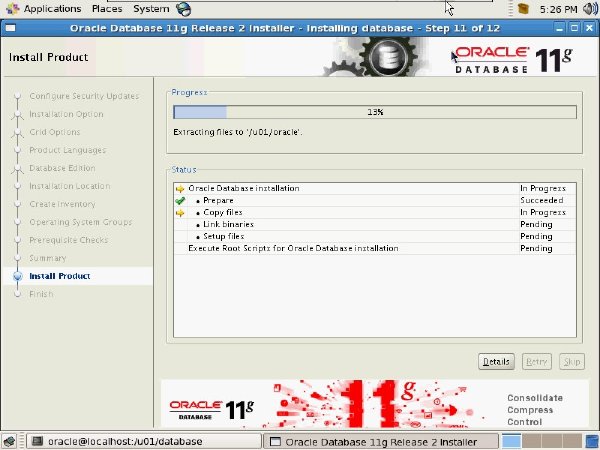Click 'Extracting files to /u01/oracle' text
The width and height of the screenshot is (600, 450).
click(238, 132)
